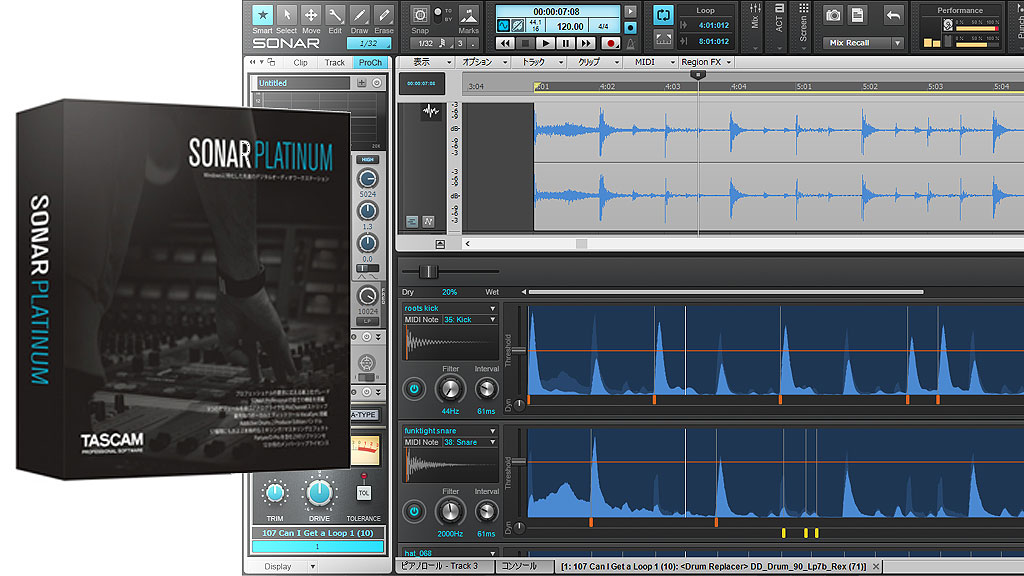Toggle the metronome icon
This screenshot has width=1024, height=576.
click(630, 43)
